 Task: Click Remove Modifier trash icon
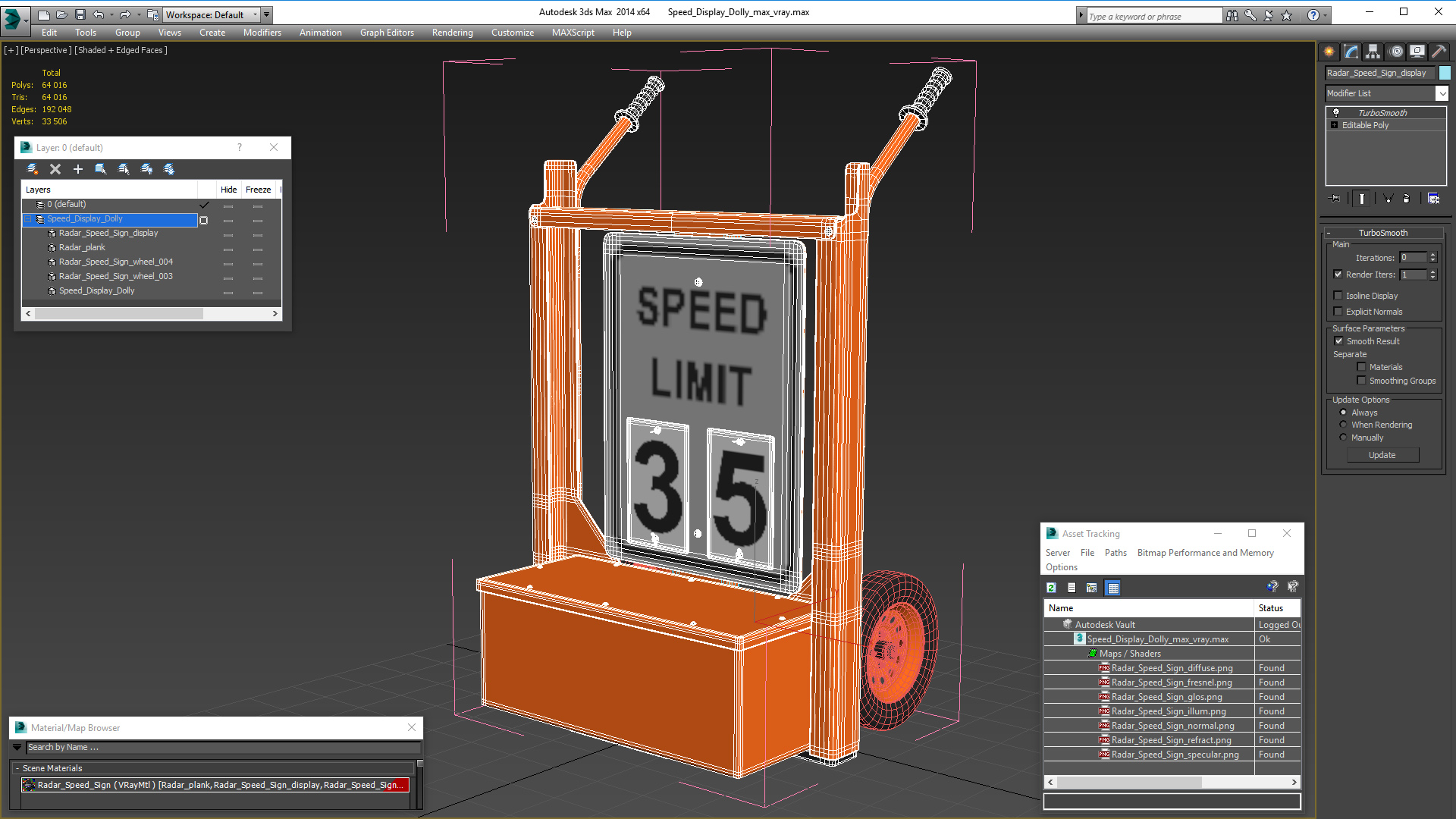[x=1407, y=199]
